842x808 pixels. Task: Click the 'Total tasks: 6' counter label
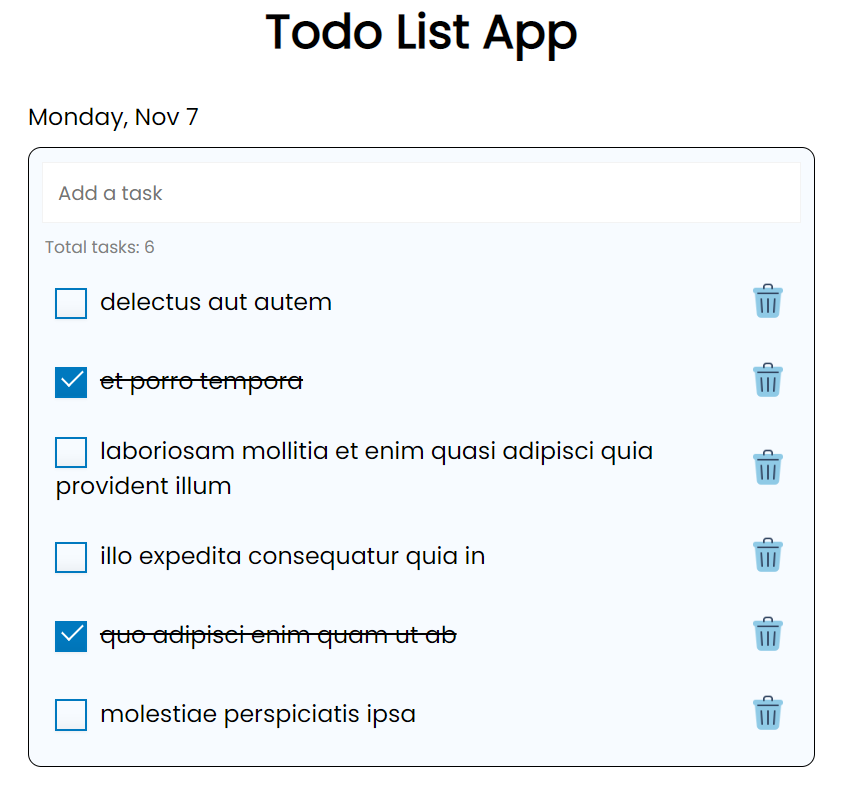coord(99,247)
